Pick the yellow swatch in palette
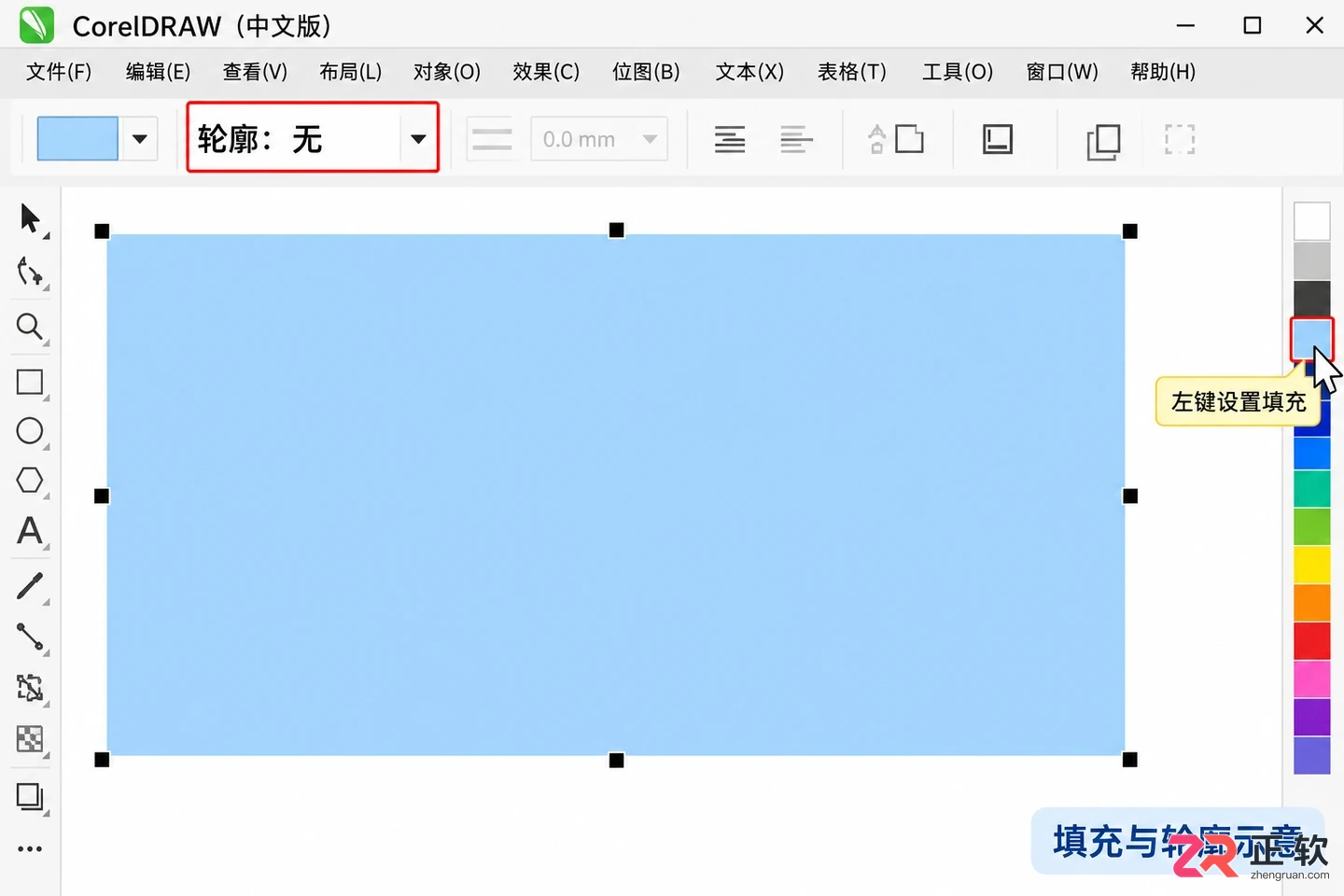 (1311, 565)
